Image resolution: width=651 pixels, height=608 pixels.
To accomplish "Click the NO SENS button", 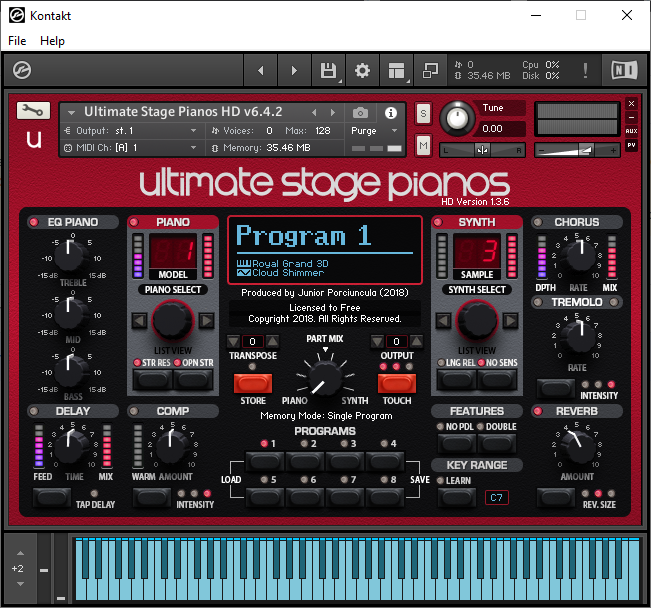I will click(x=497, y=379).
